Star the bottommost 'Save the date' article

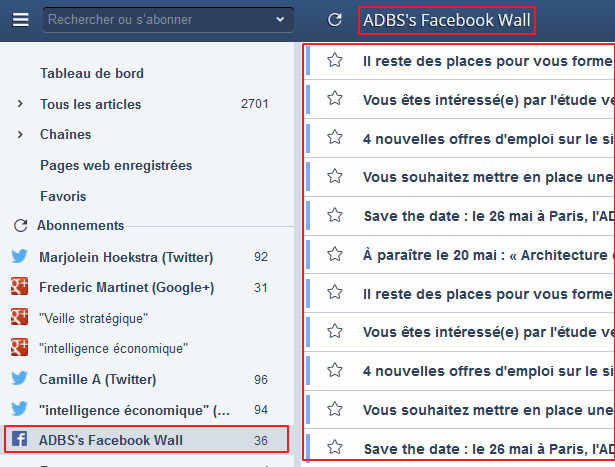(x=335, y=447)
